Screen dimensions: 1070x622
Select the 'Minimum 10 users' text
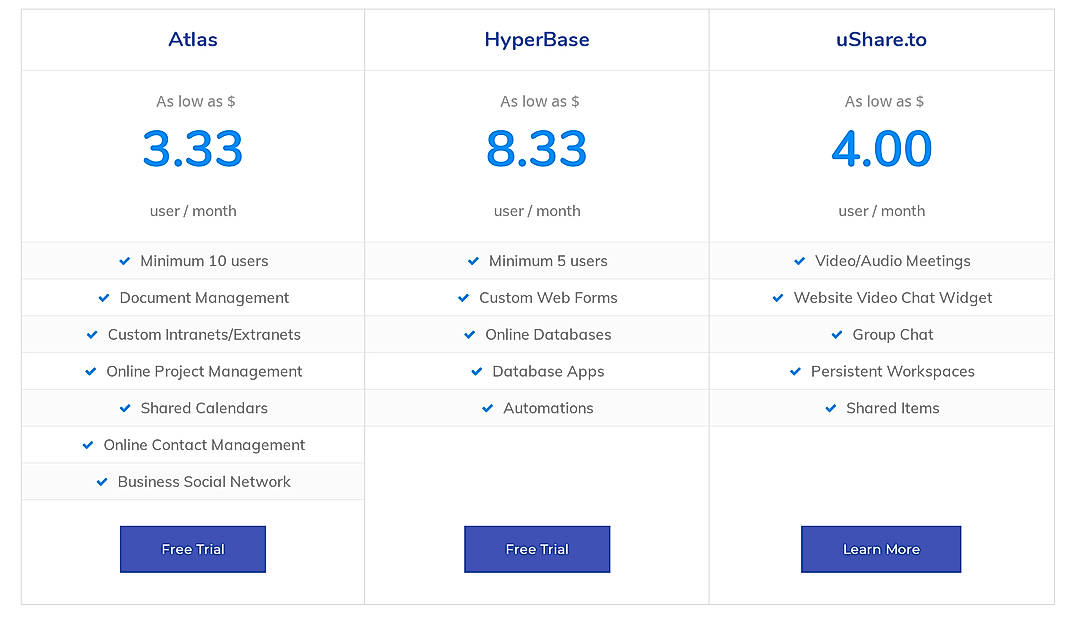(x=204, y=261)
